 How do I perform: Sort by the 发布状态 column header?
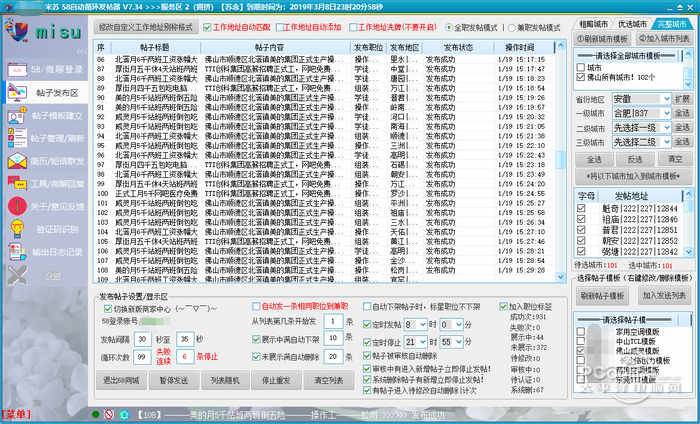(458, 47)
